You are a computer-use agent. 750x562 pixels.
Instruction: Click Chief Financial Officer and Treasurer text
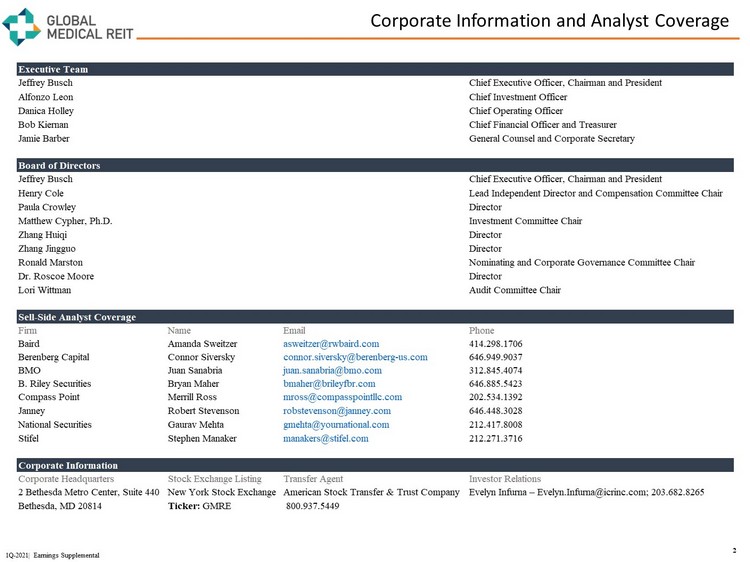tap(542, 125)
